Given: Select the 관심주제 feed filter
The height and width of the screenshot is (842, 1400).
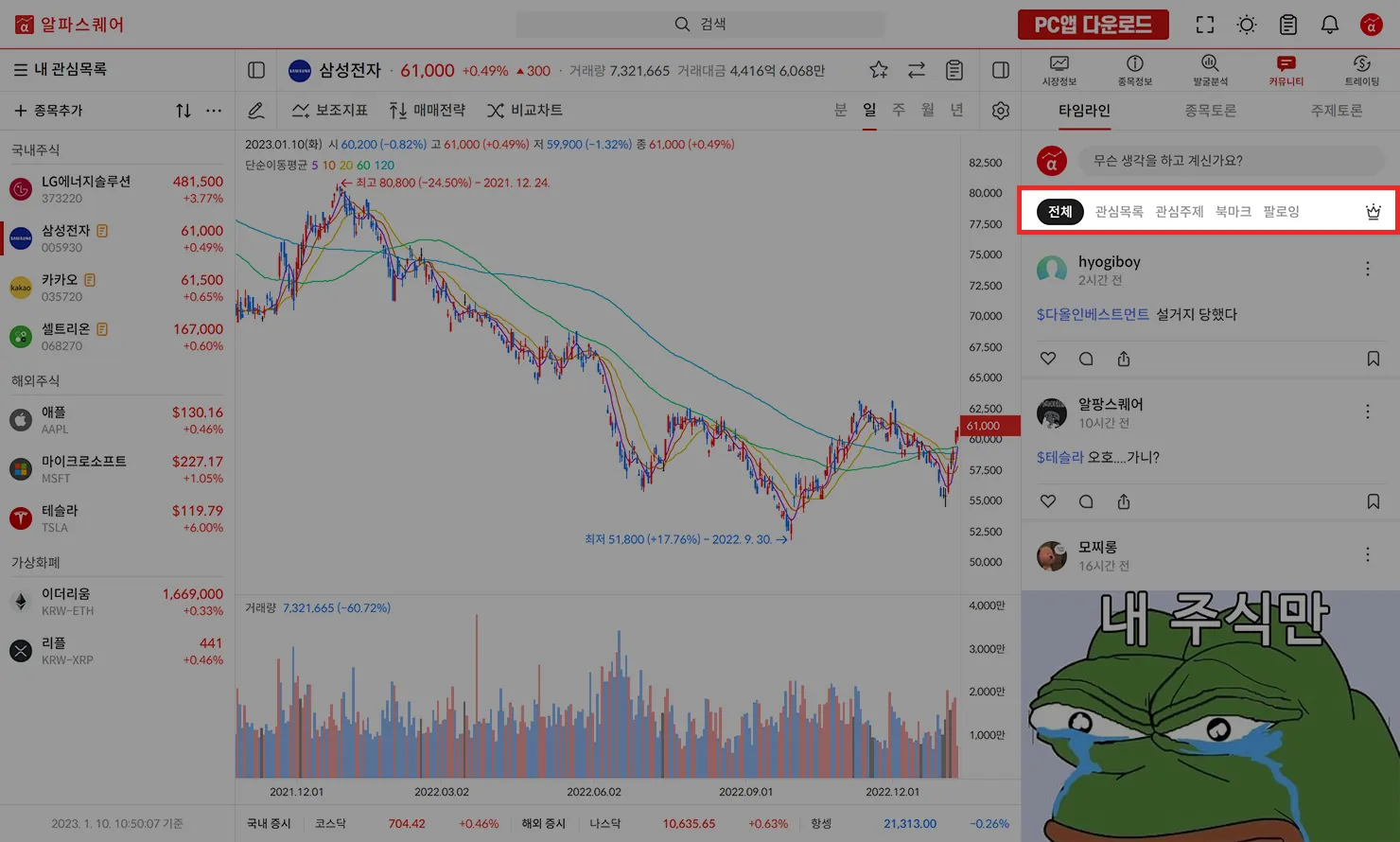Looking at the screenshot, I should pos(1180,212).
